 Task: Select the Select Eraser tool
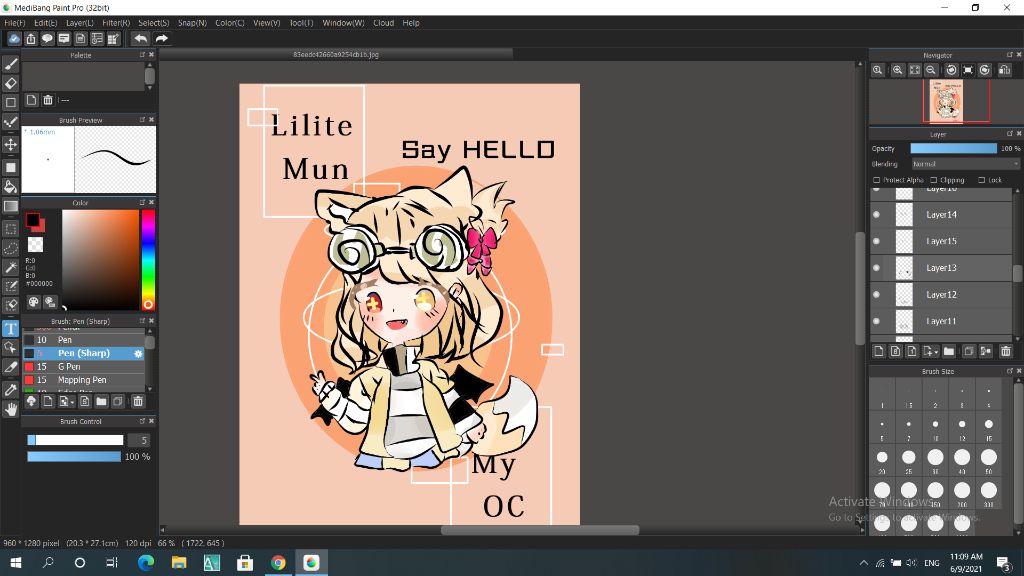click(x=10, y=305)
